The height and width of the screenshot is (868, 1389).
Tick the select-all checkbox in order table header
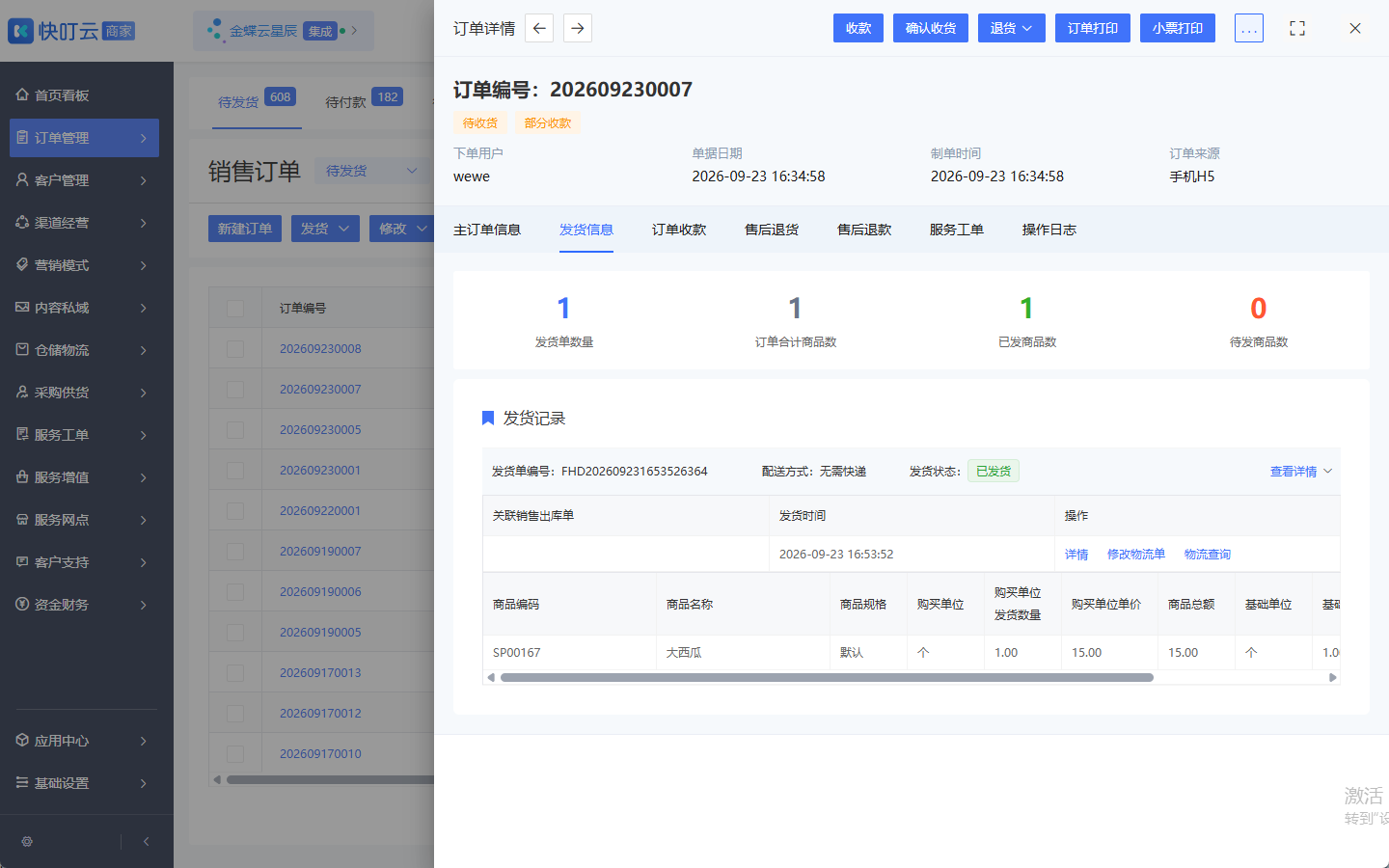point(235,308)
